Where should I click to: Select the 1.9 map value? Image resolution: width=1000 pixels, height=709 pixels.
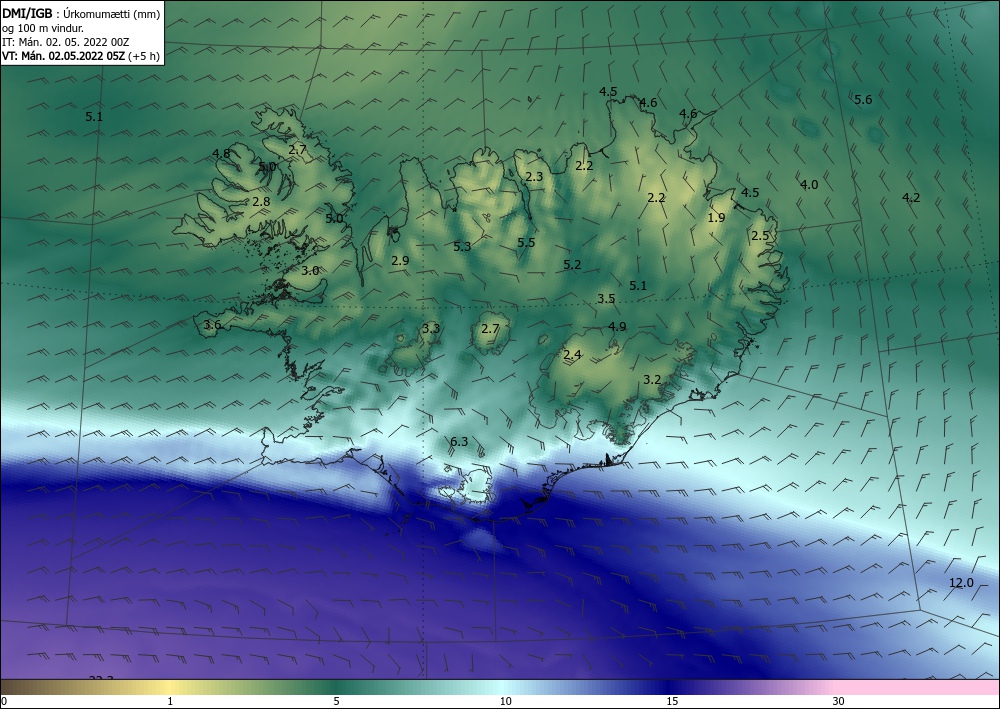[x=716, y=217]
